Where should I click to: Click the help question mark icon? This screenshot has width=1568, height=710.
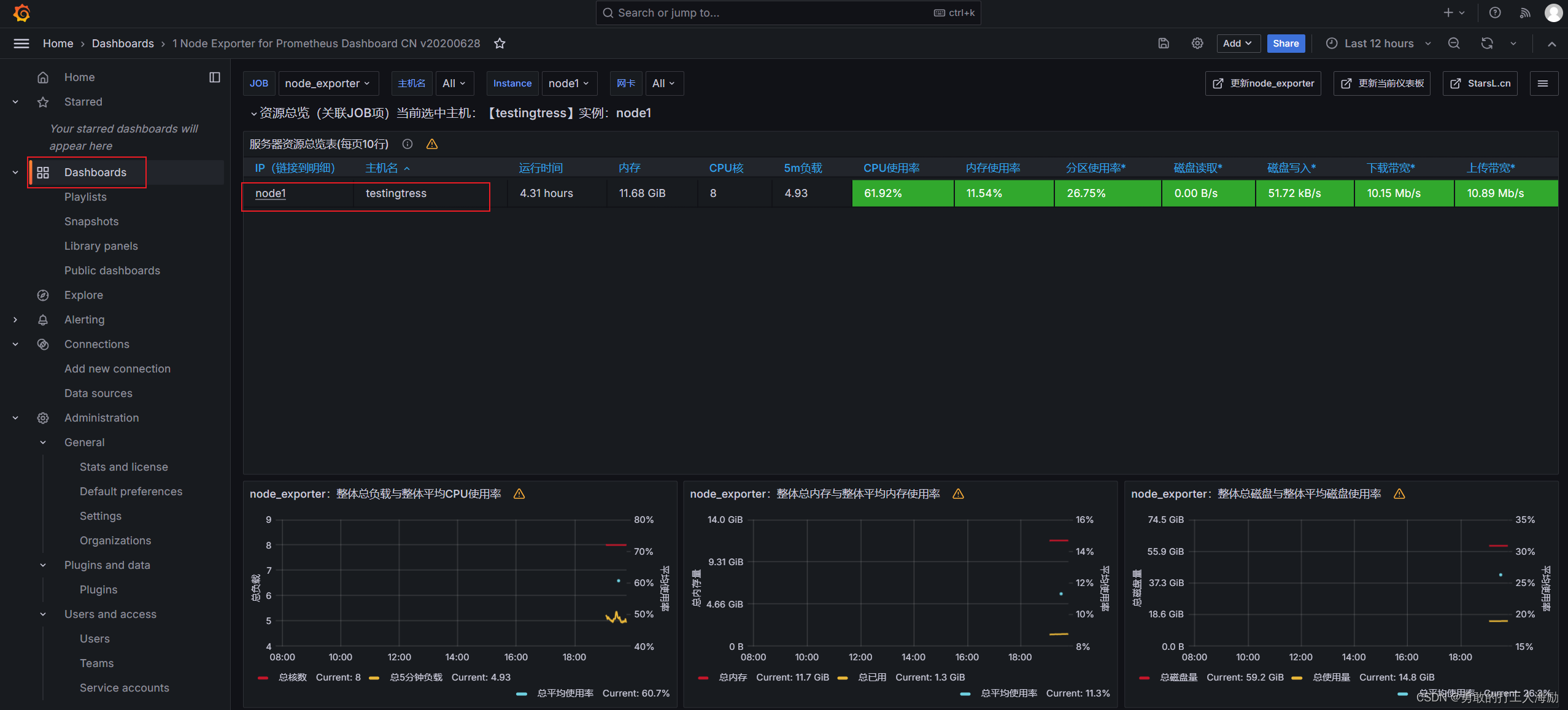1495,13
